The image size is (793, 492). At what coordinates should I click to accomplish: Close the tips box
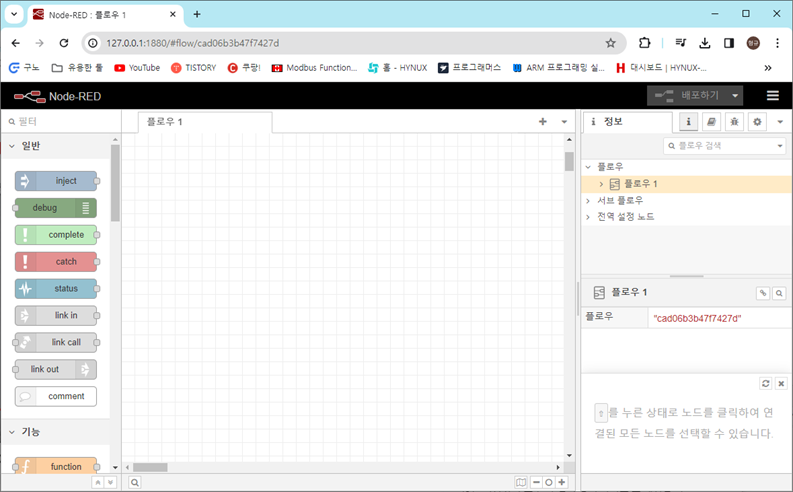pyautogui.click(x=781, y=384)
